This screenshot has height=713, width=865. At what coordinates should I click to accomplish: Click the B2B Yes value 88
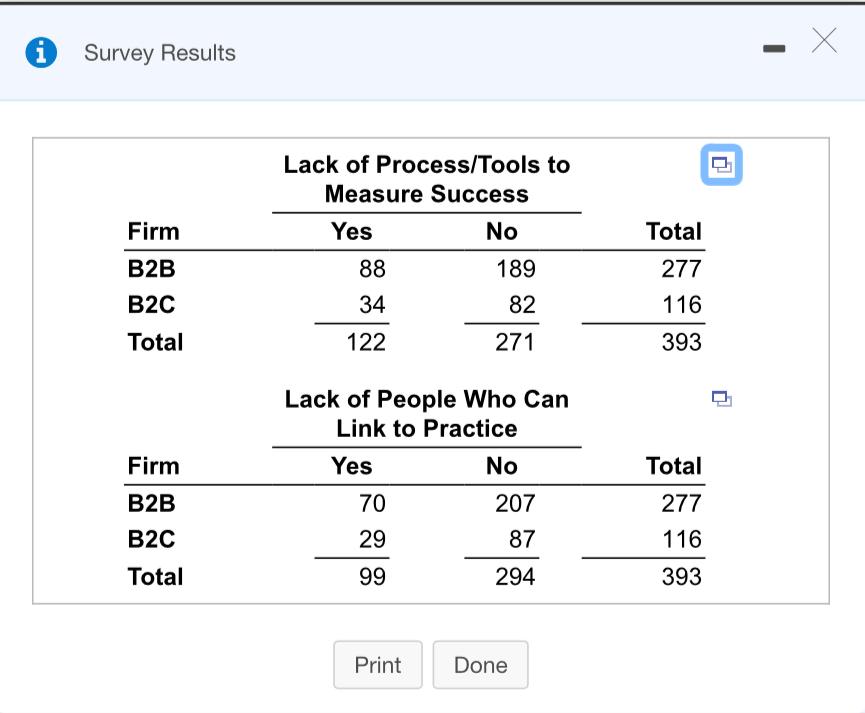[372, 269]
